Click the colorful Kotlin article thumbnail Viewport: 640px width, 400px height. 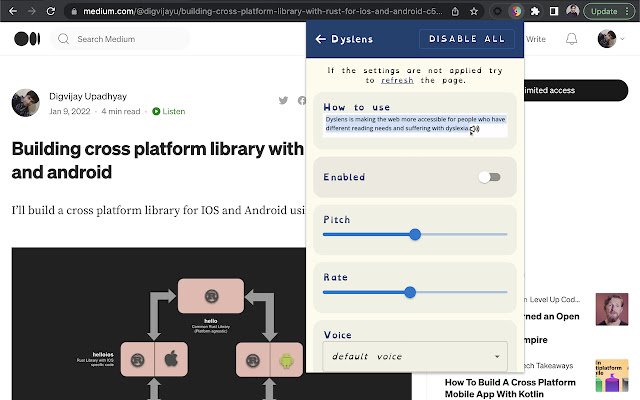coord(612,375)
